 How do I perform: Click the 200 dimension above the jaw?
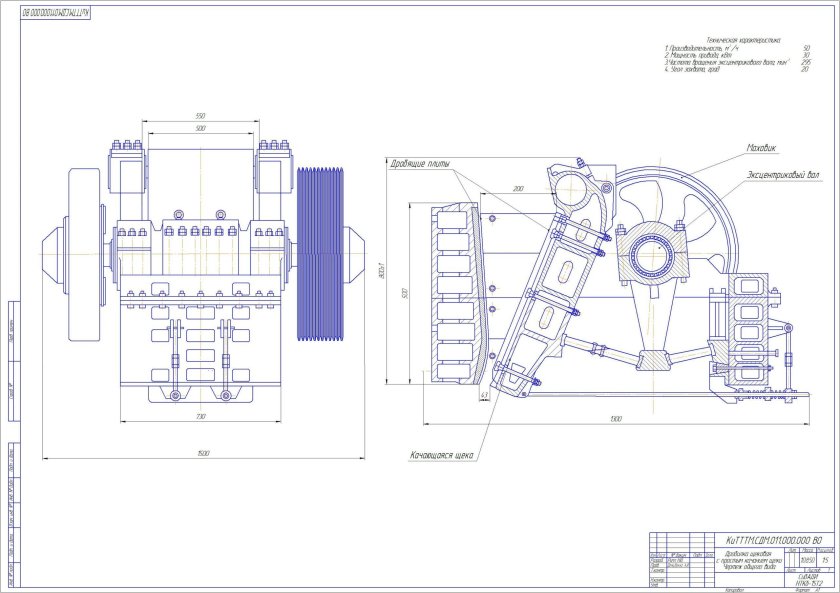517,188
